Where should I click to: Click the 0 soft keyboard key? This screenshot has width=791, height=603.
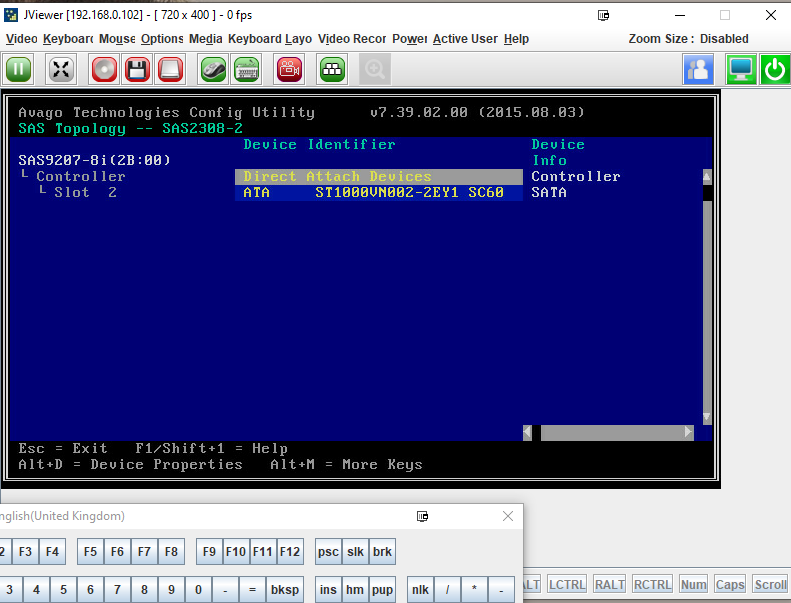[198, 589]
